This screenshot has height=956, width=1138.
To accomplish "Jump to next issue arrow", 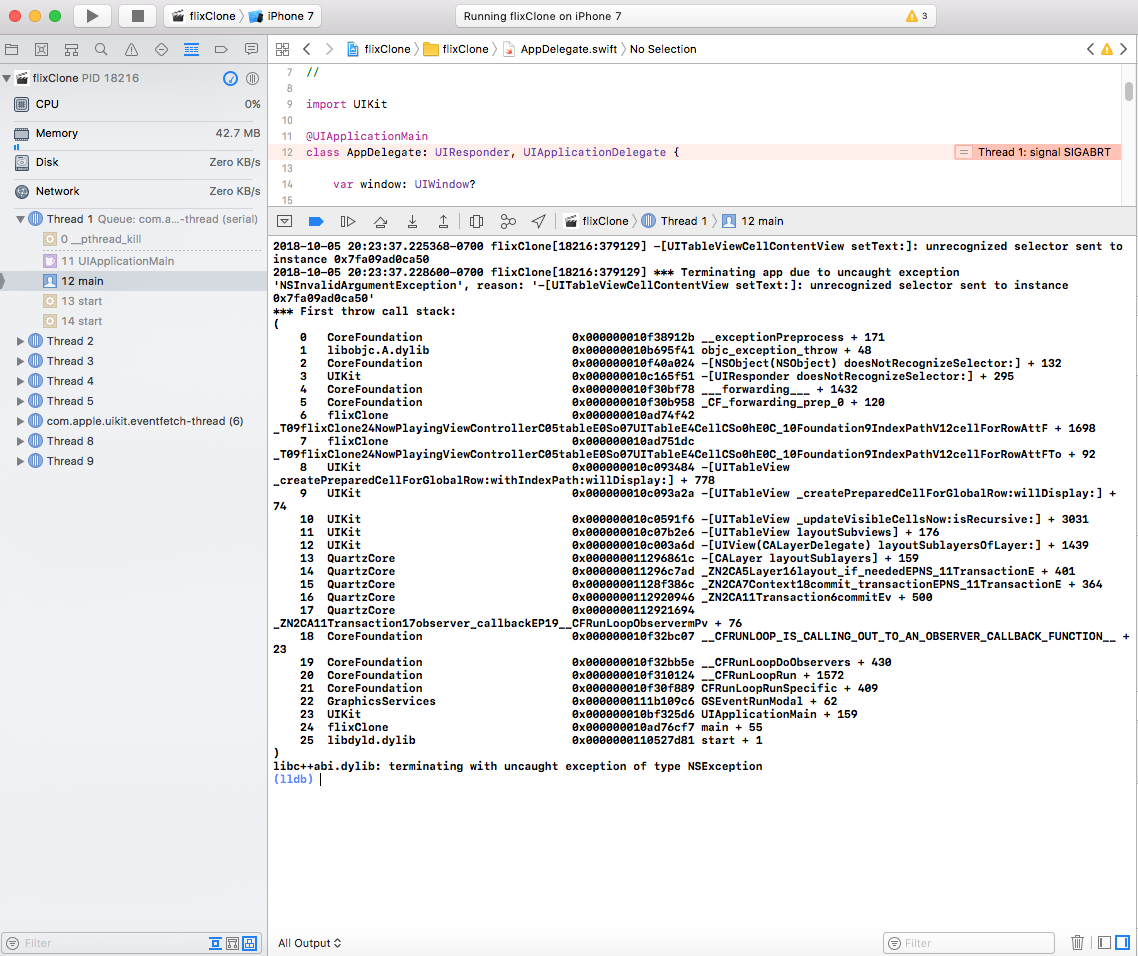I will click(x=1123, y=49).
